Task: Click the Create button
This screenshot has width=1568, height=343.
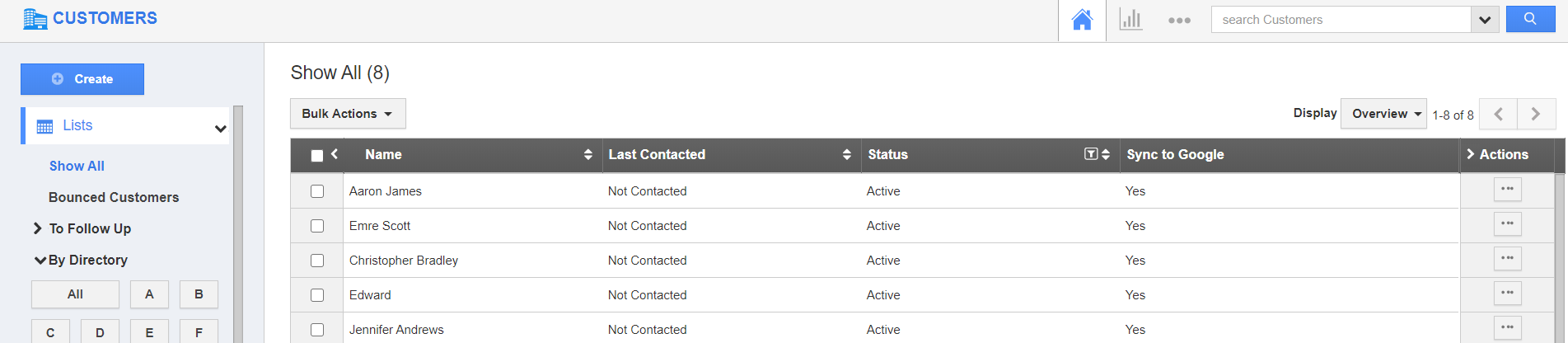Action: pyautogui.click(x=82, y=79)
